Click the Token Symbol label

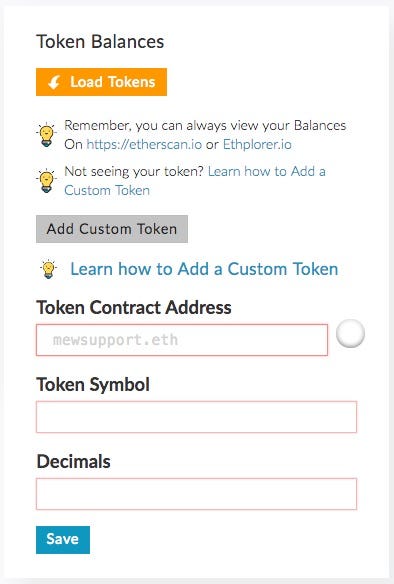[x=93, y=384]
